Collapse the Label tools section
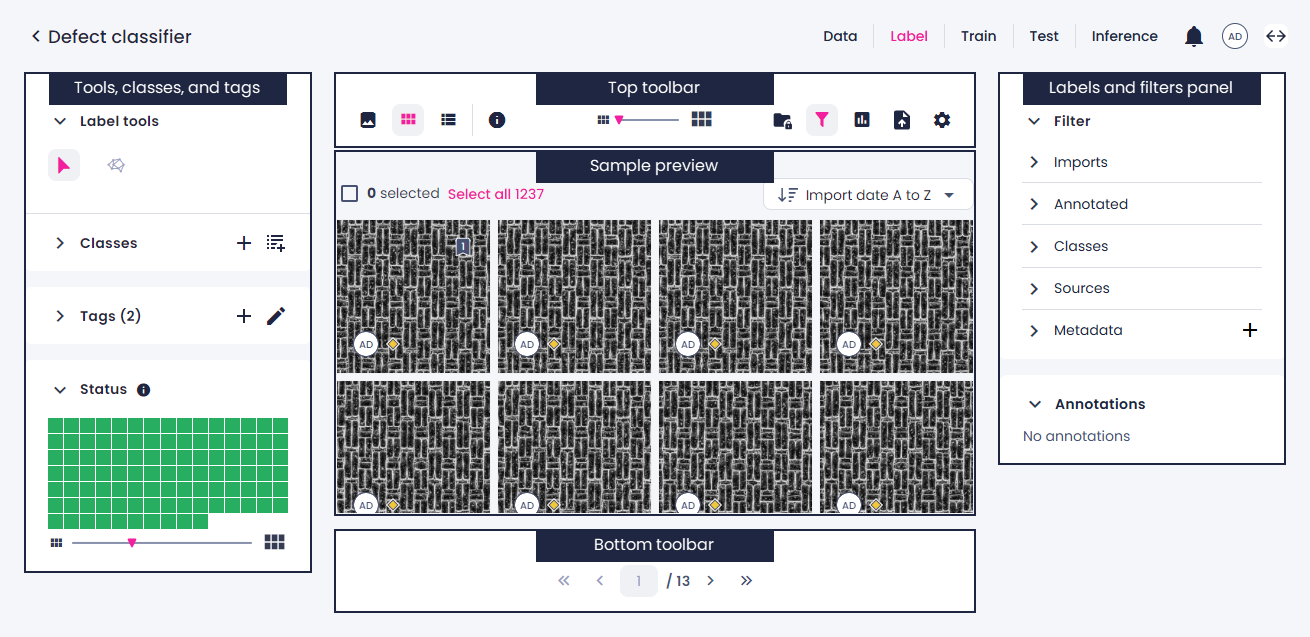Screen dimensions: 1310x637 [60, 121]
